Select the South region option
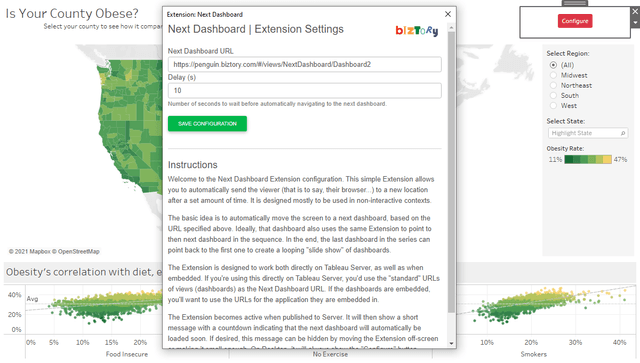Viewport: 640px width, 363px height. (x=553, y=96)
